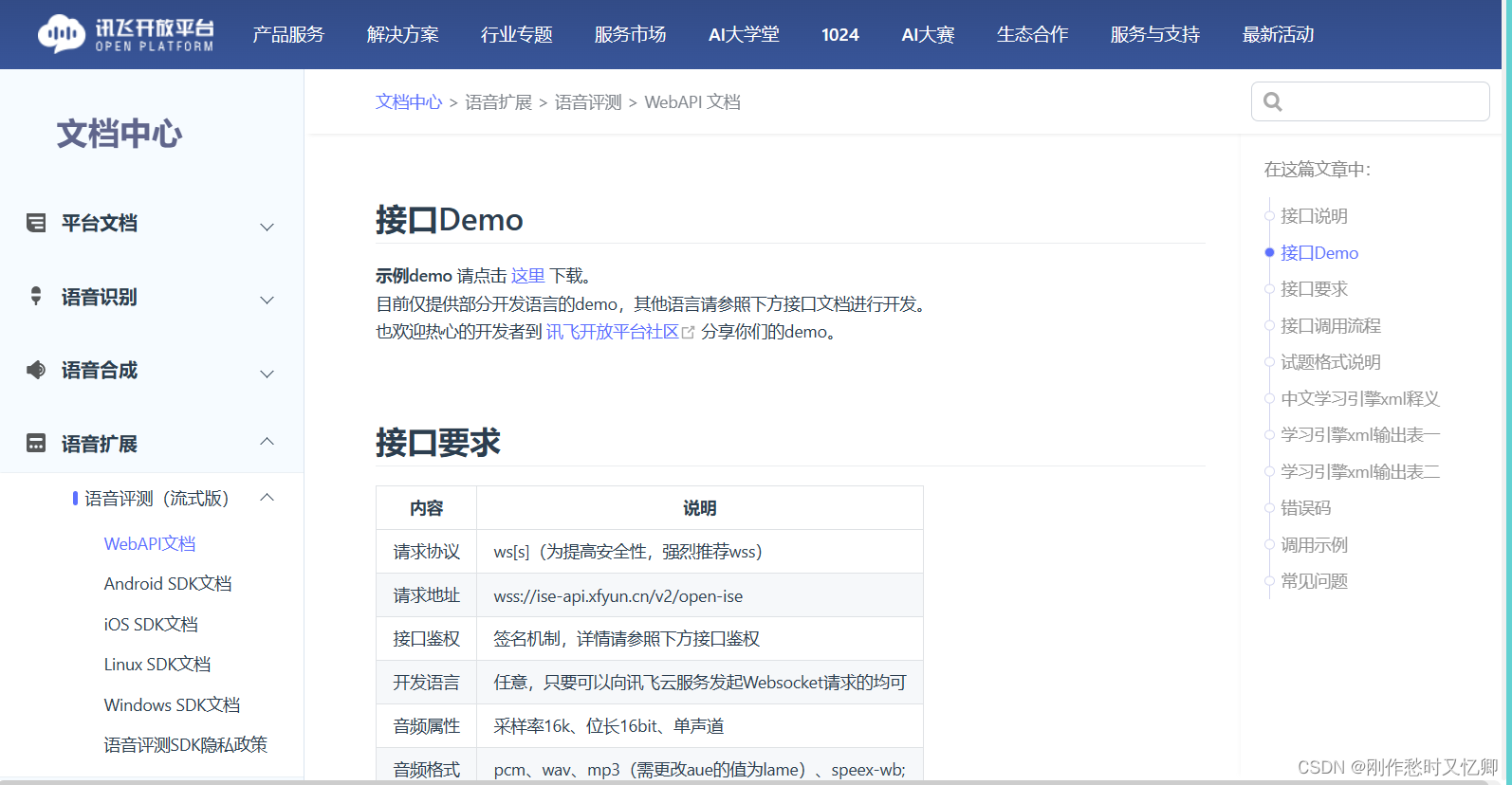The width and height of the screenshot is (1512, 785).
Task: Click the 文档中心 breadcrumb link
Action: 409,101
